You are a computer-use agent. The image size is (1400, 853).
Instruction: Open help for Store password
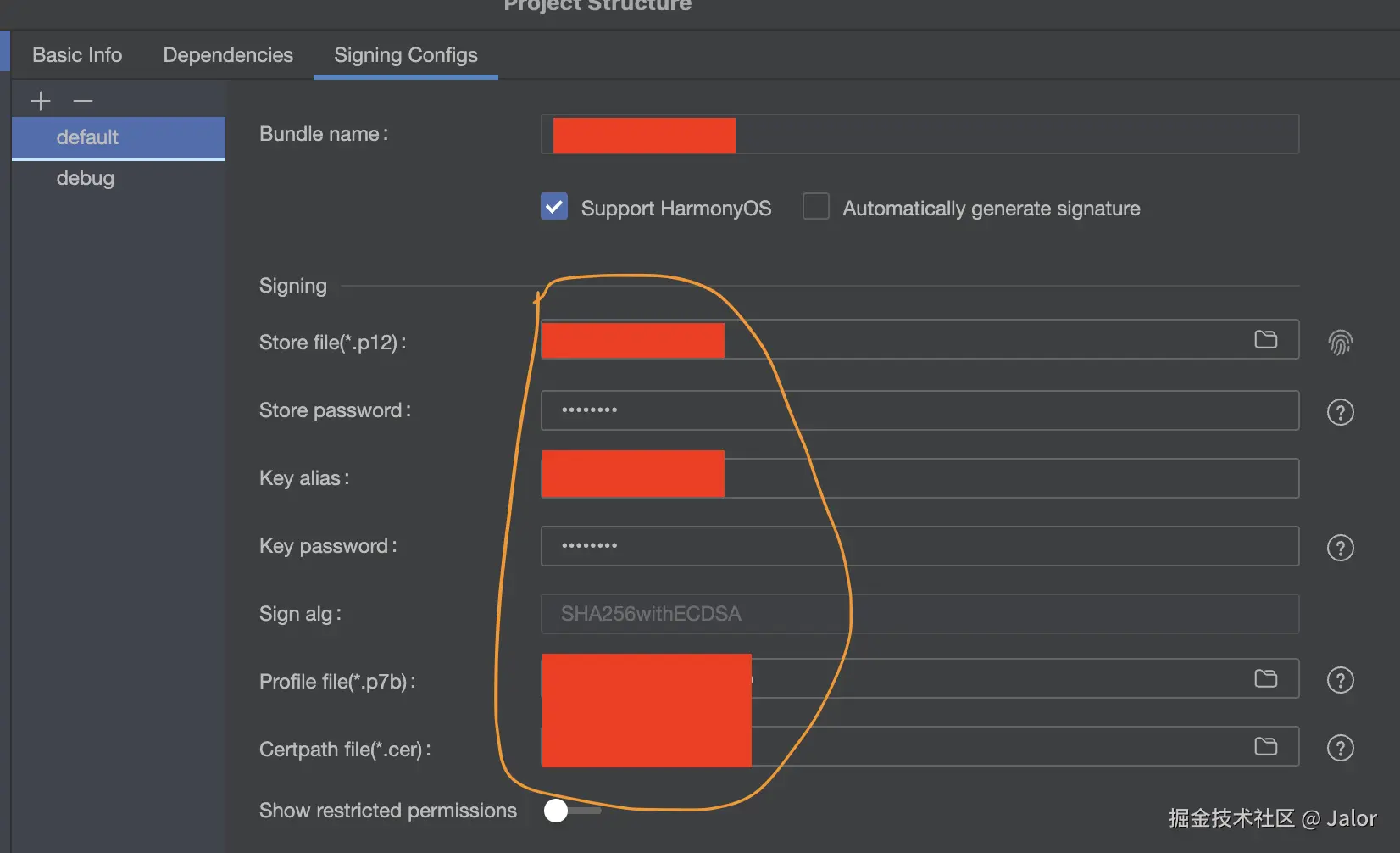1340,412
